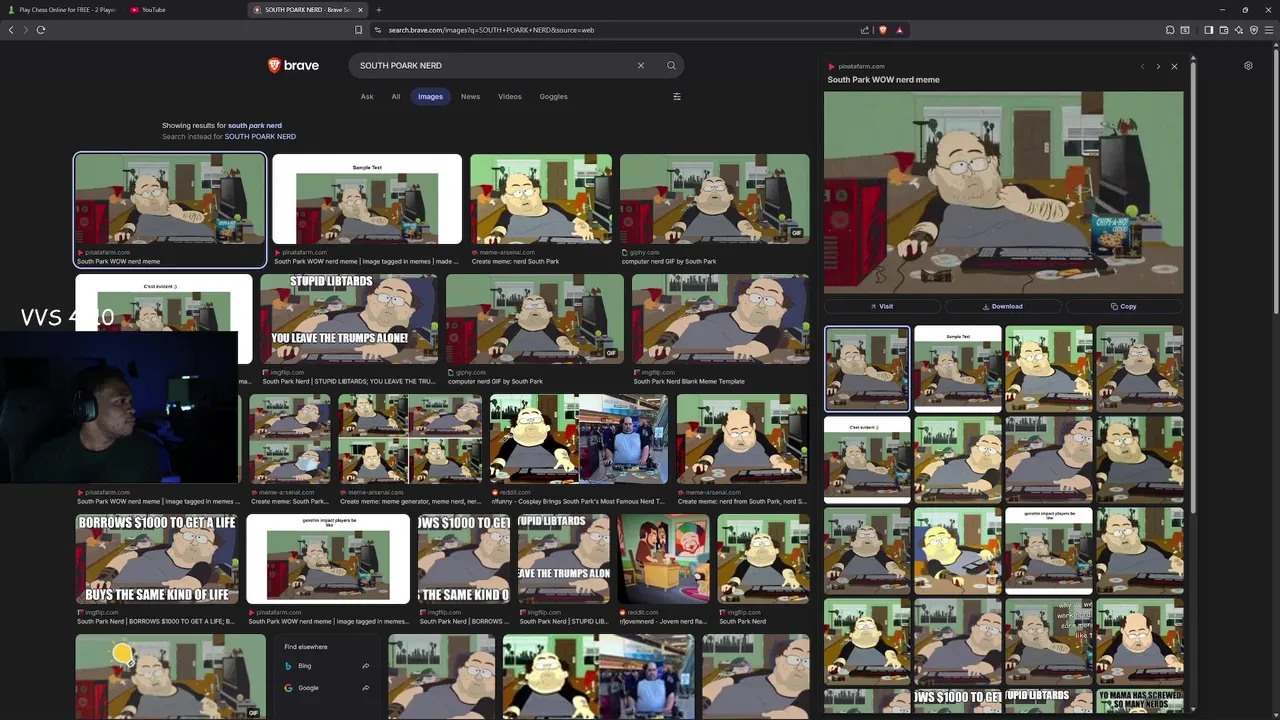Screen dimensions: 1280x720
Task: Open the tab search button beside extensions
Action: (1185, 30)
